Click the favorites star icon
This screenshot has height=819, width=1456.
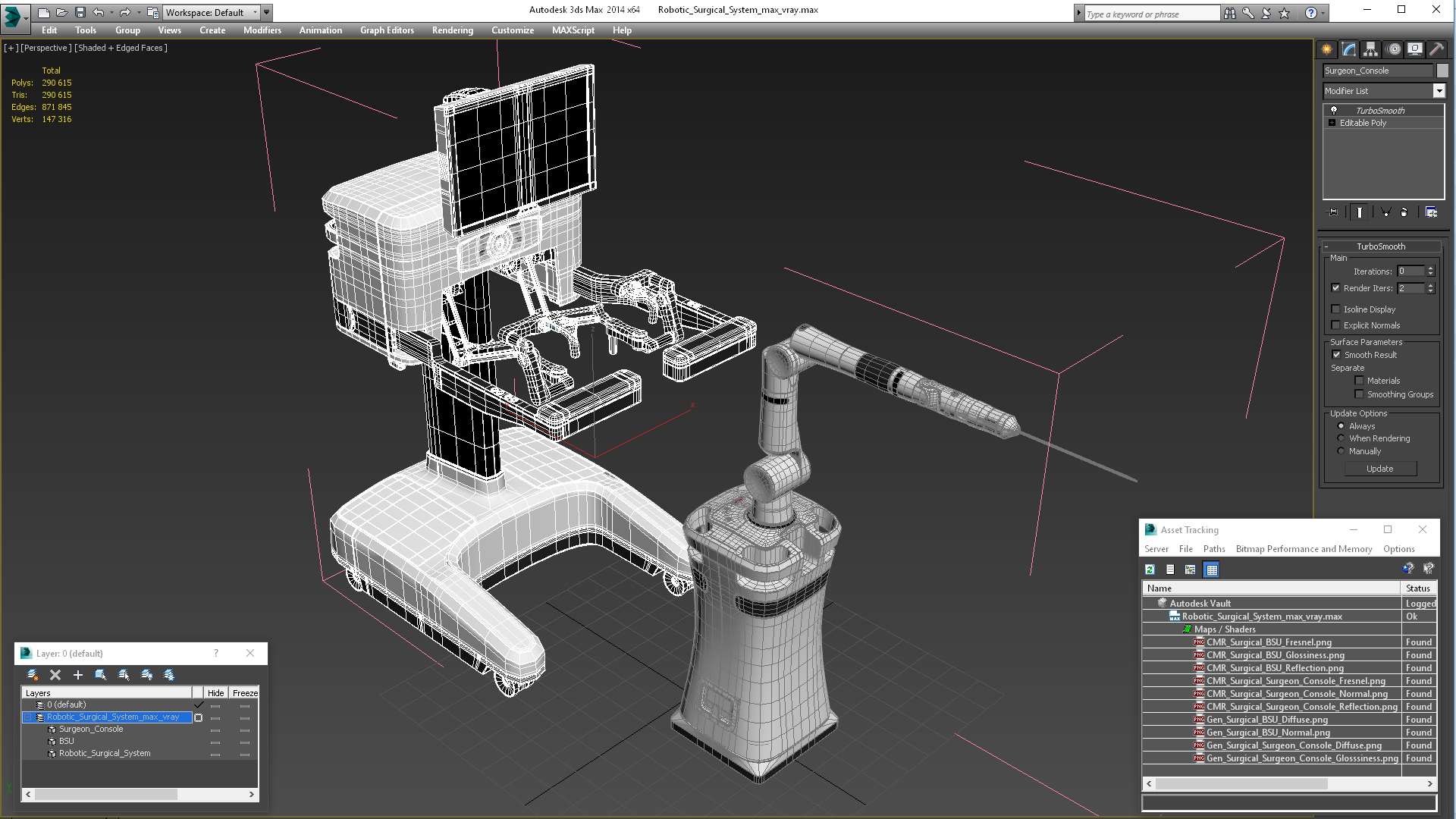1284,13
